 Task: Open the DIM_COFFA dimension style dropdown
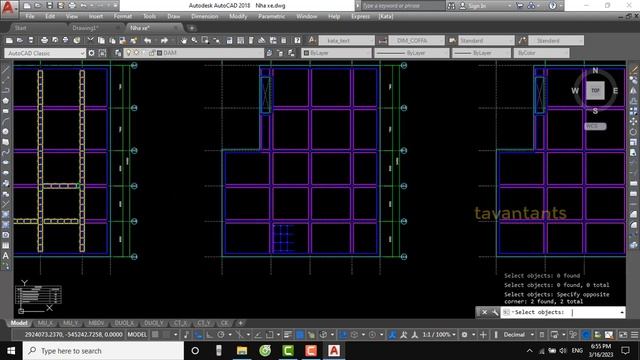[417, 40]
